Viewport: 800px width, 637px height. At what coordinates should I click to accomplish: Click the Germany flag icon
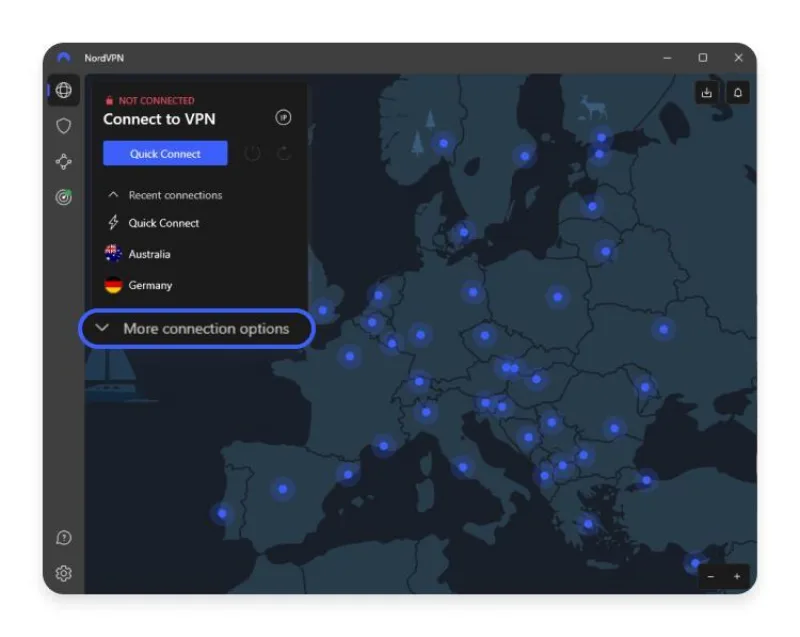(113, 285)
